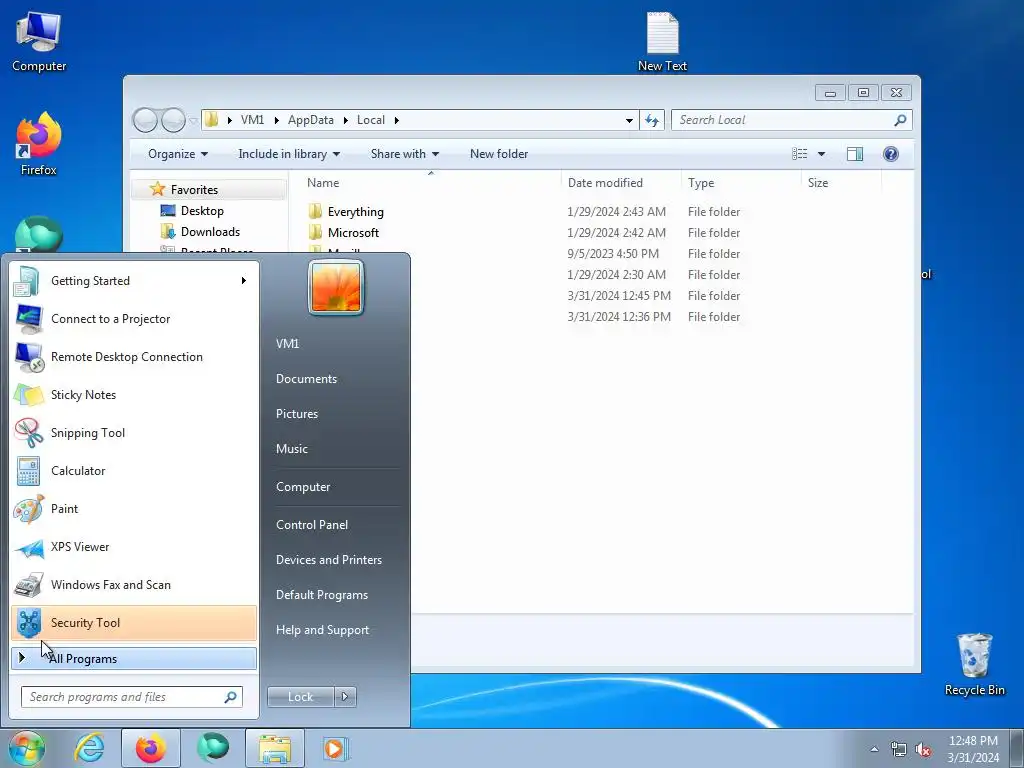Open Control Panel from Start menu
1024x768 pixels.
coord(312,525)
